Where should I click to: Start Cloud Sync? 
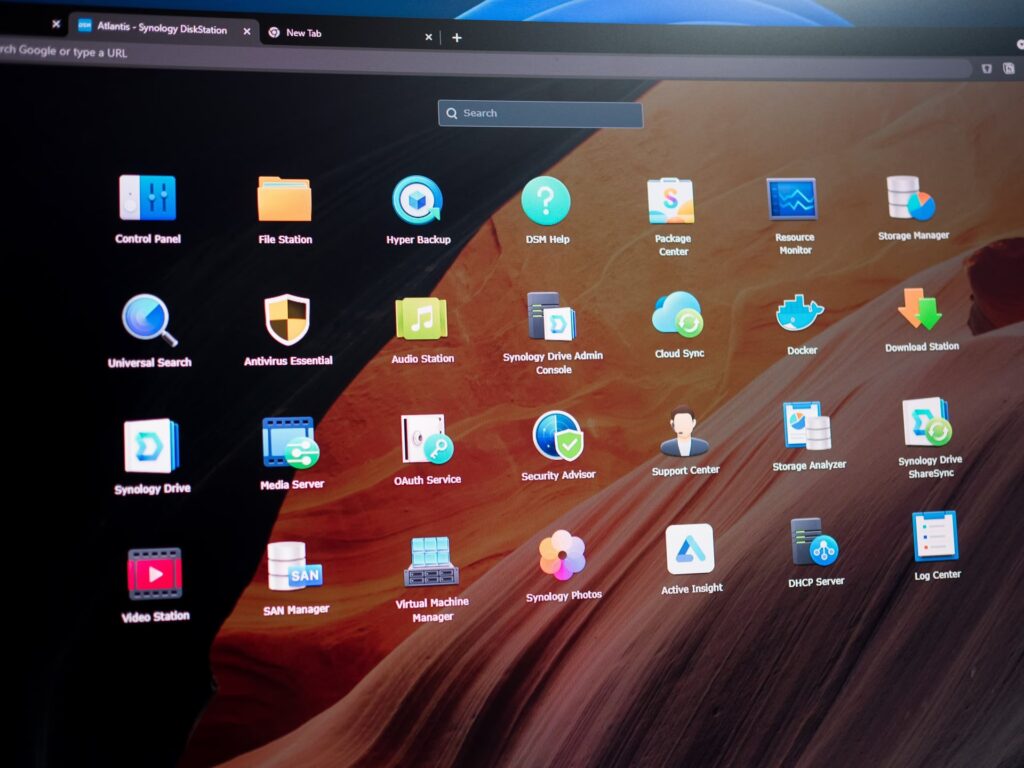678,315
